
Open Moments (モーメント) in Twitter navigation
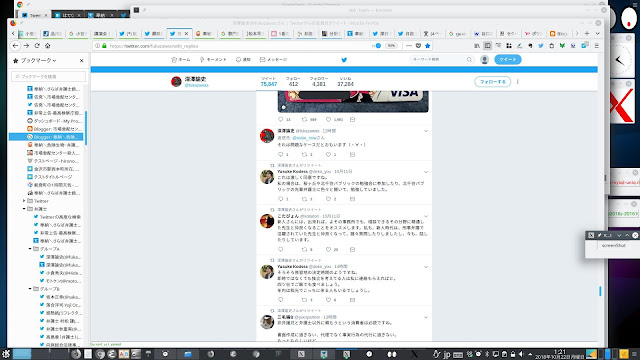point(213,60)
